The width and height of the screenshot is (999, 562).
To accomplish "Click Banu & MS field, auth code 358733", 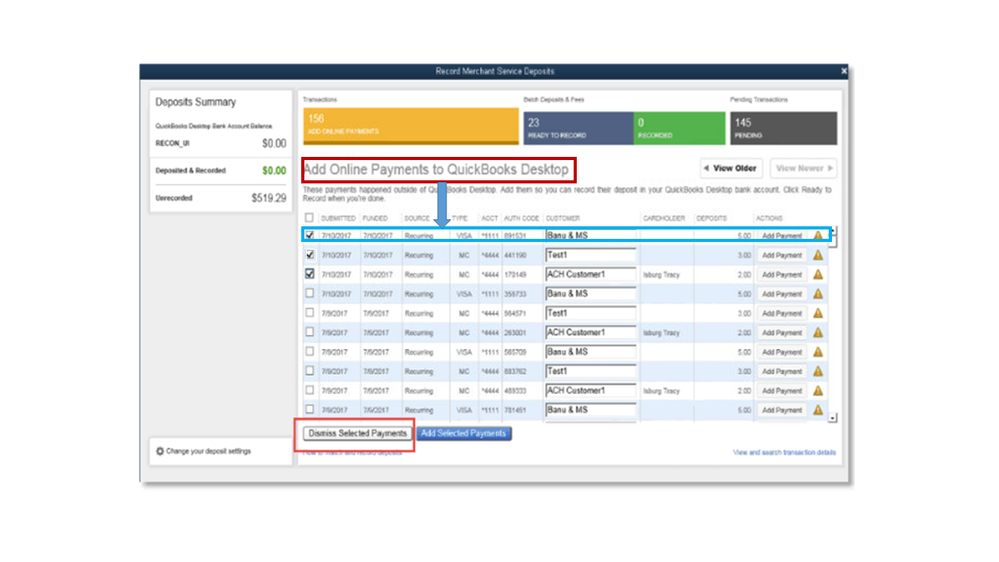I will [x=591, y=294].
